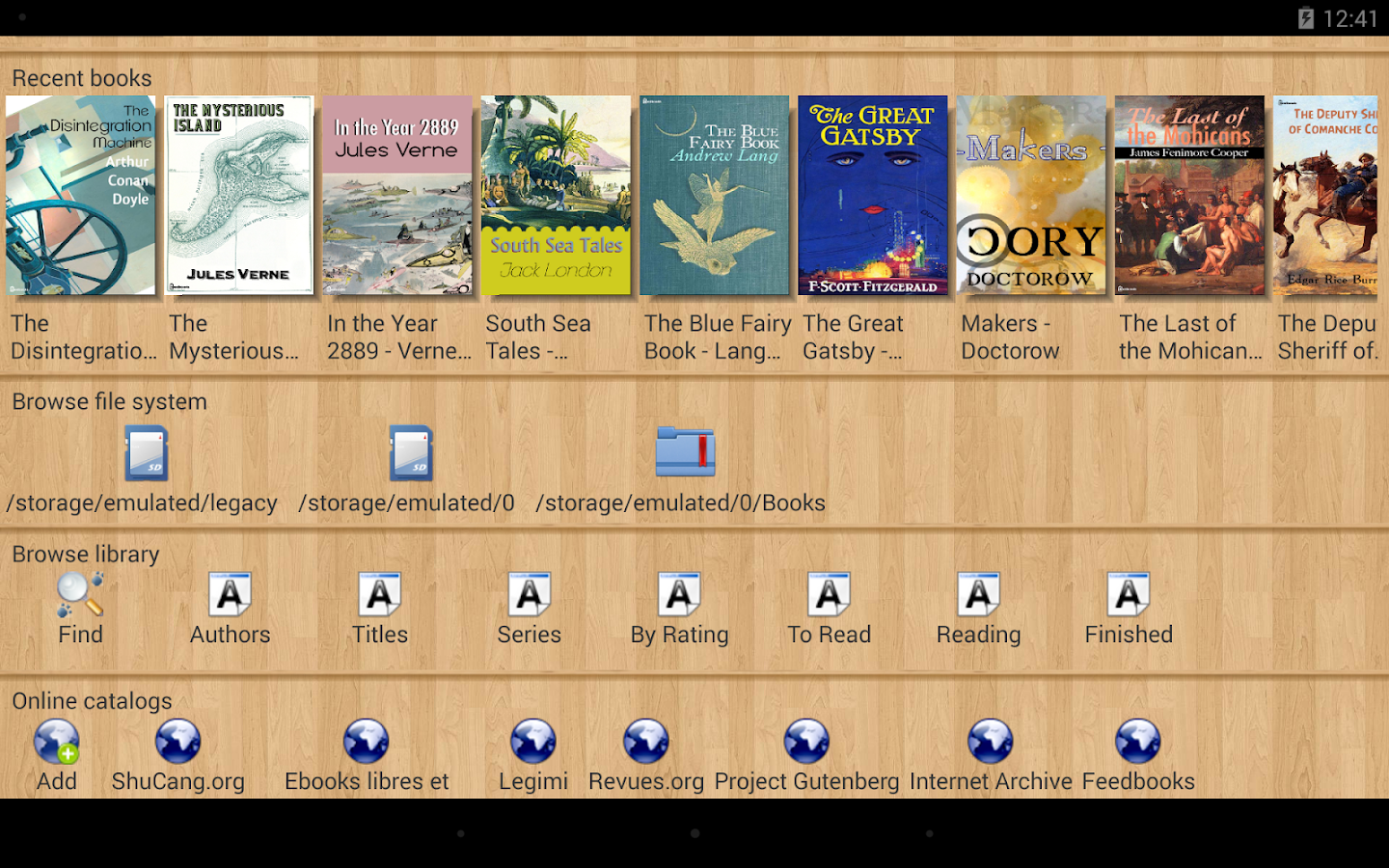Open The Mysterious Island book cover
The width and height of the screenshot is (1389, 868).
pyautogui.click(x=239, y=195)
